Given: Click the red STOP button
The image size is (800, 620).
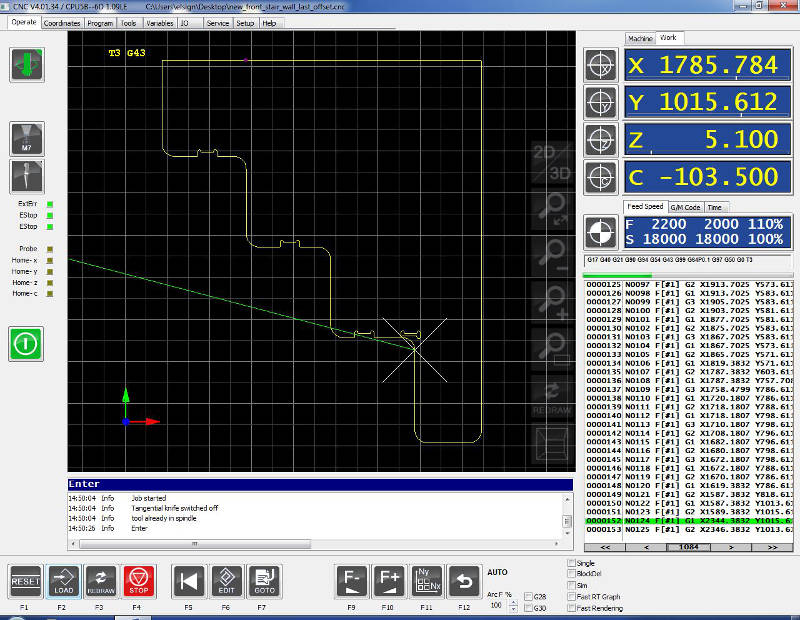Looking at the screenshot, I should click(x=137, y=581).
